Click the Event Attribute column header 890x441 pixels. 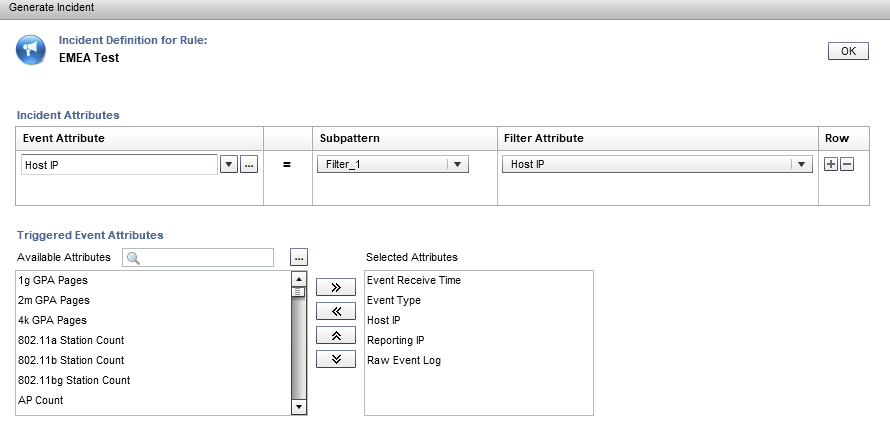[139, 138]
